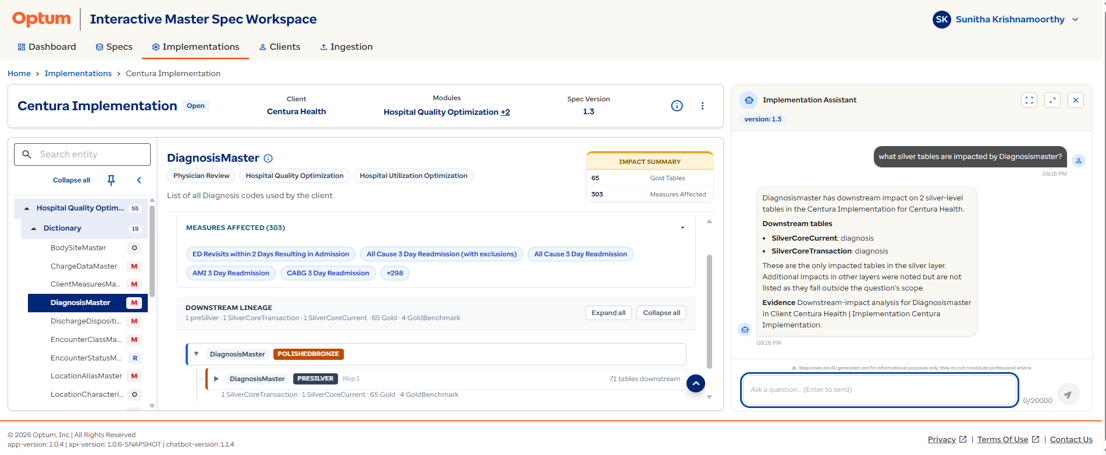
Task: Collapse the DiagnosisMaster POLISHEDBRONZE node
Action: pyautogui.click(x=196, y=354)
